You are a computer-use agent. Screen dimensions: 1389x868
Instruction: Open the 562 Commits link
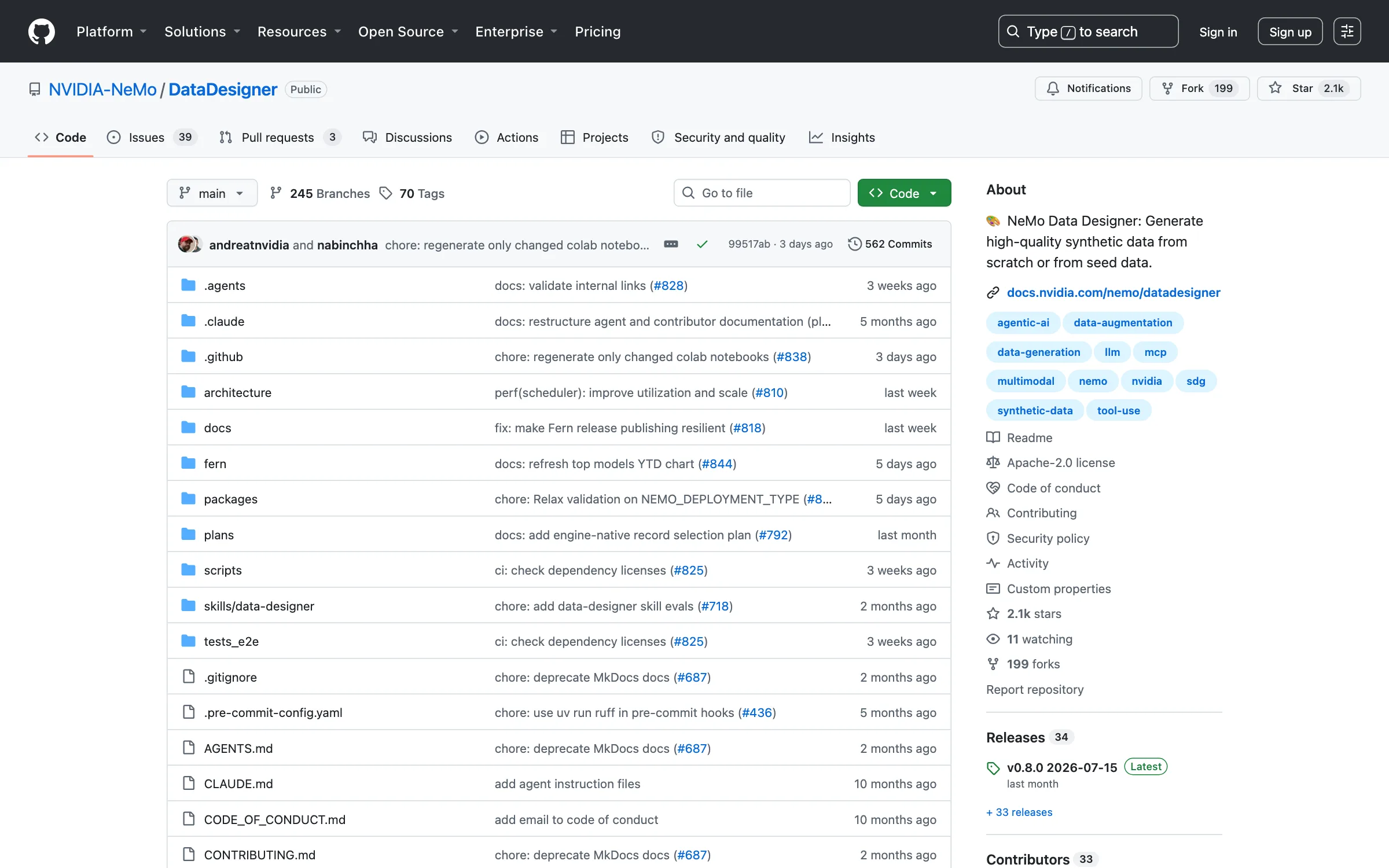click(890, 244)
